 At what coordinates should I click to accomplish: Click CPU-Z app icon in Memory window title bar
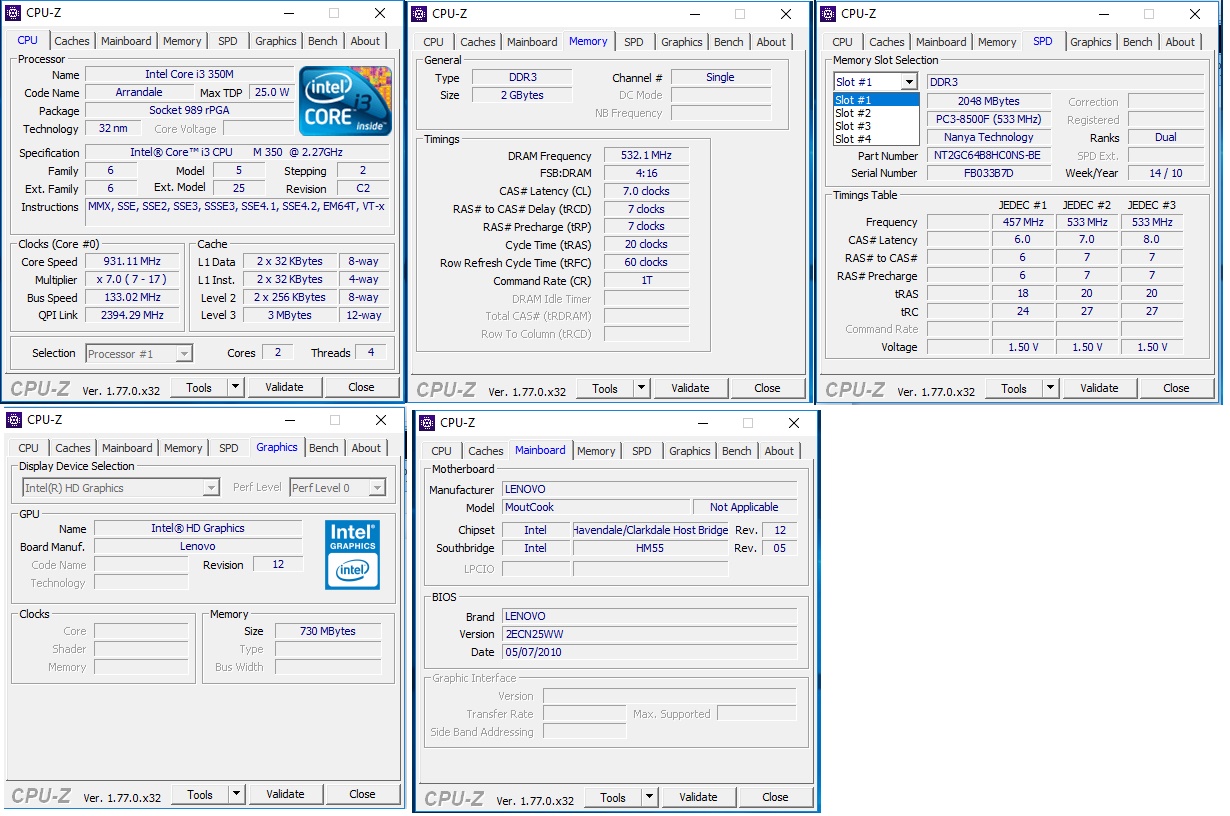(421, 14)
